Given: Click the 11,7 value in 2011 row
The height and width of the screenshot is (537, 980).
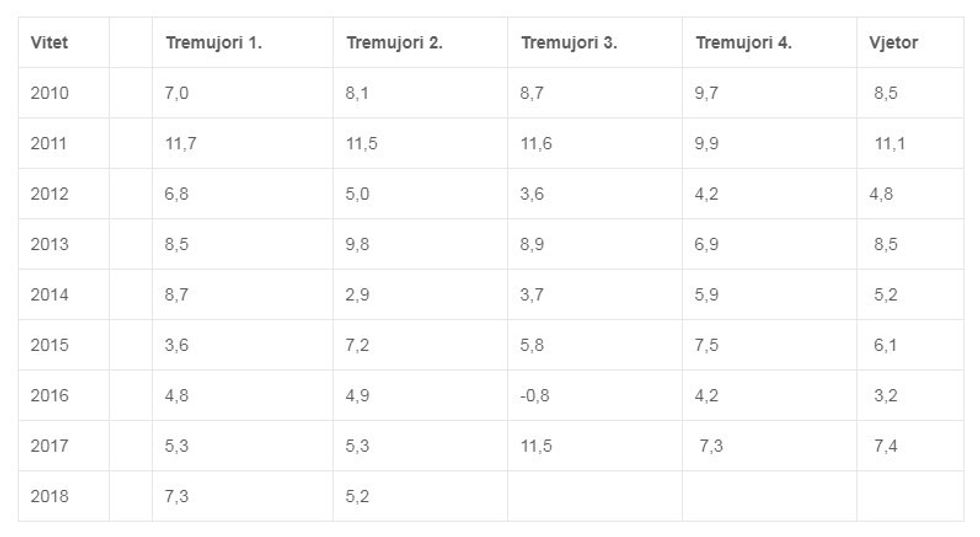Looking at the screenshot, I should (x=180, y=144).
